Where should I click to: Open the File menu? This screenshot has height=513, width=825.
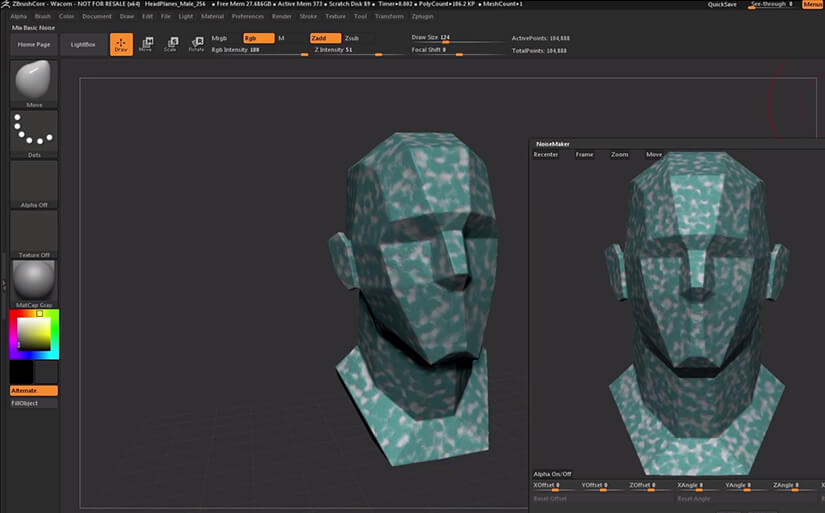(166, 16)
